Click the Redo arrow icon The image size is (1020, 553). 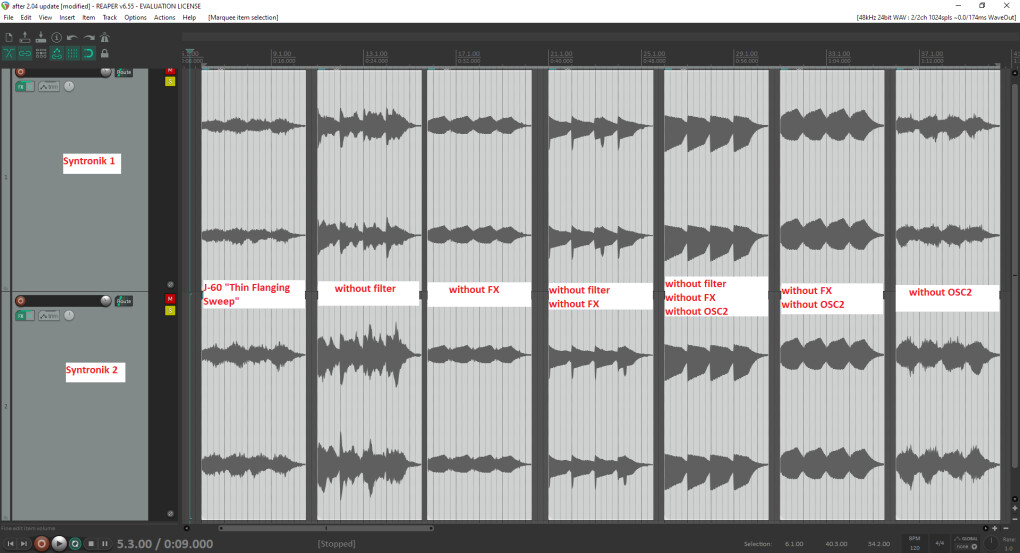tap(89, 38)
